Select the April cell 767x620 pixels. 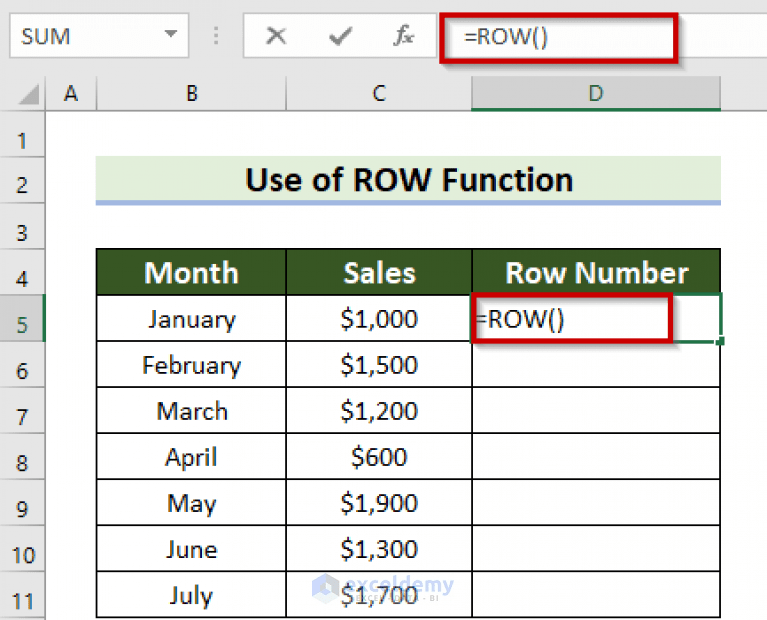(191, 457)
